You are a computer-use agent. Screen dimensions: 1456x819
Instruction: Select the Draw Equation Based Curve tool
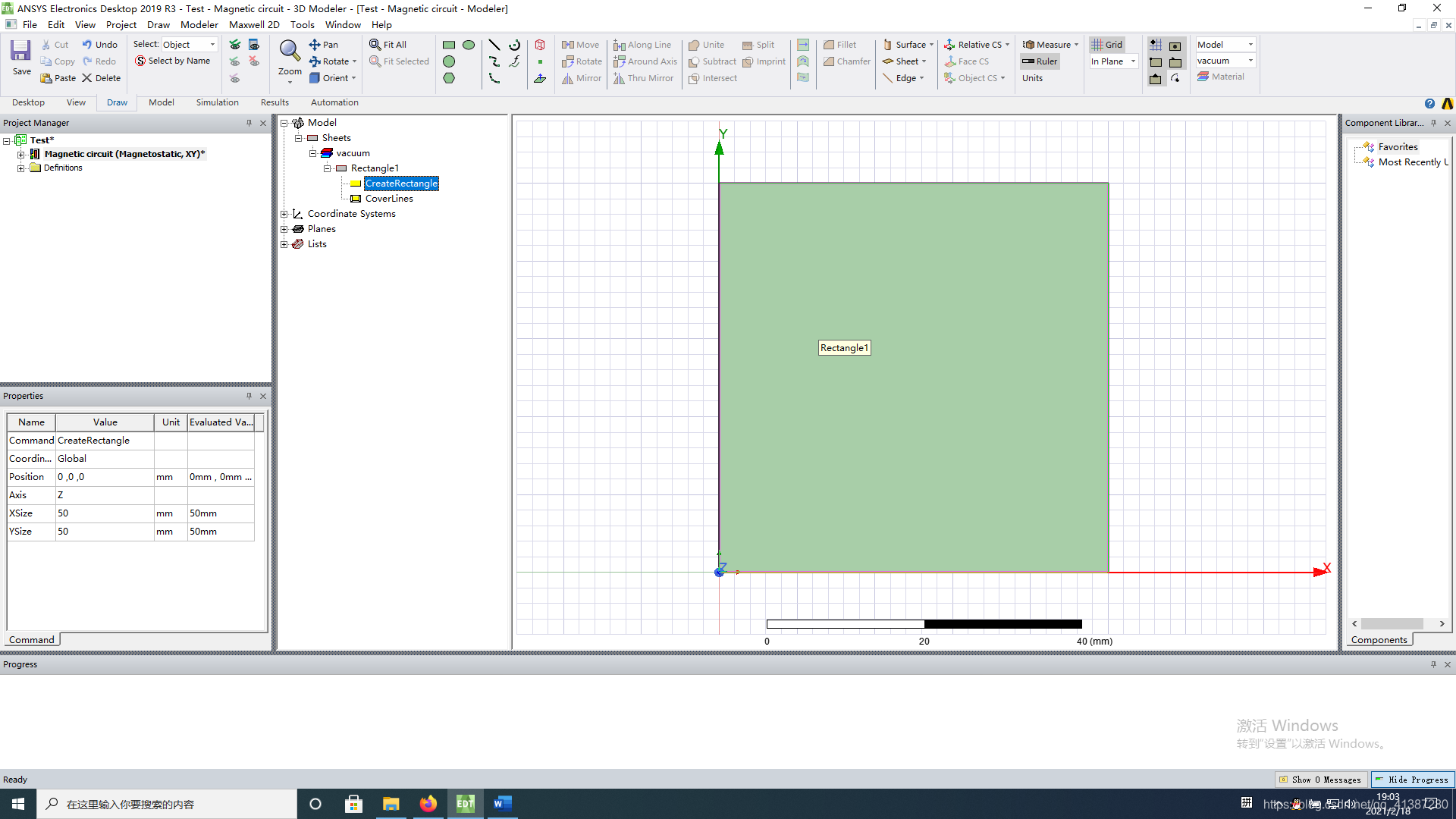(514, 61)
